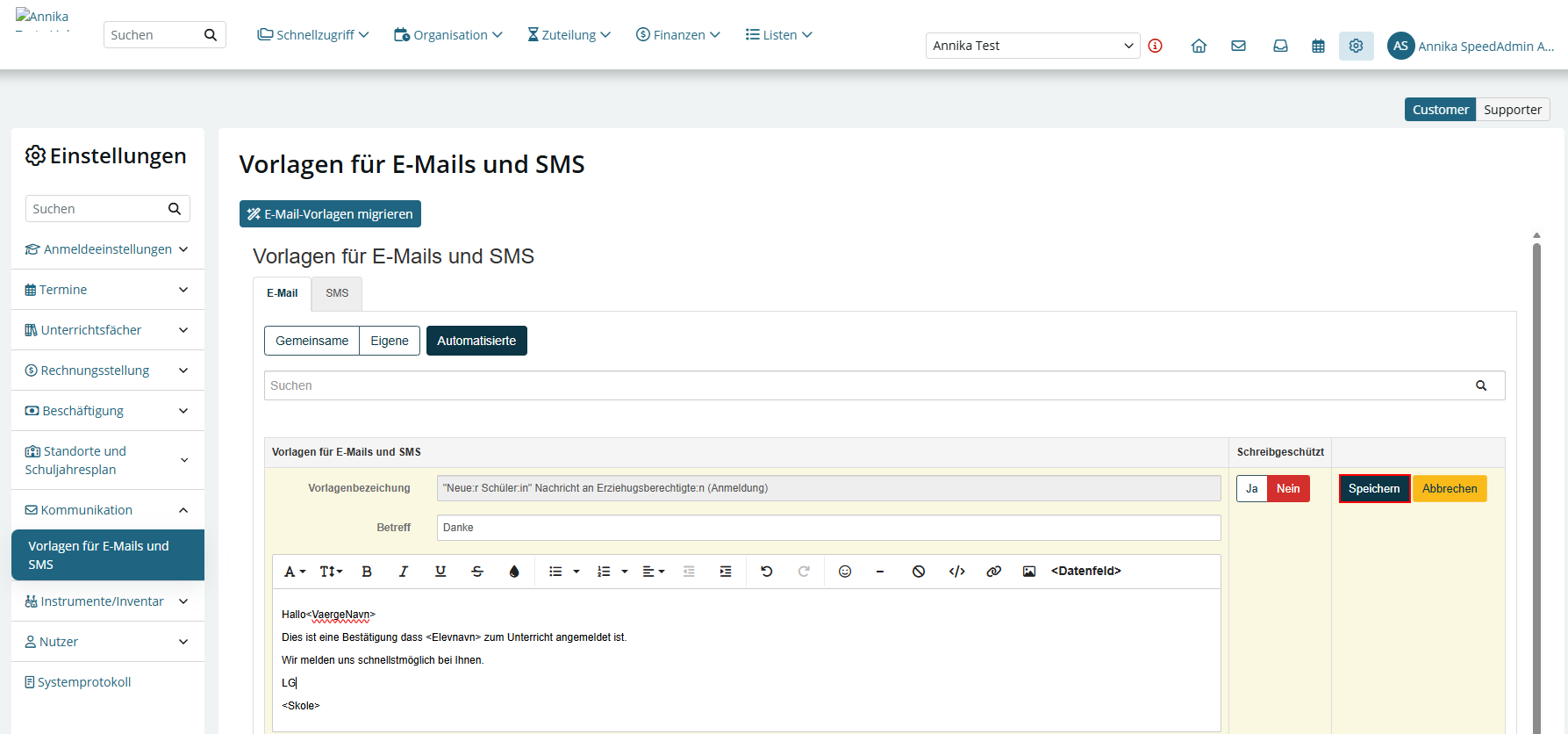This screenshot has width=1568, height=734.
Task: Open the settings gear icon in header
Action: (1356, 46)
